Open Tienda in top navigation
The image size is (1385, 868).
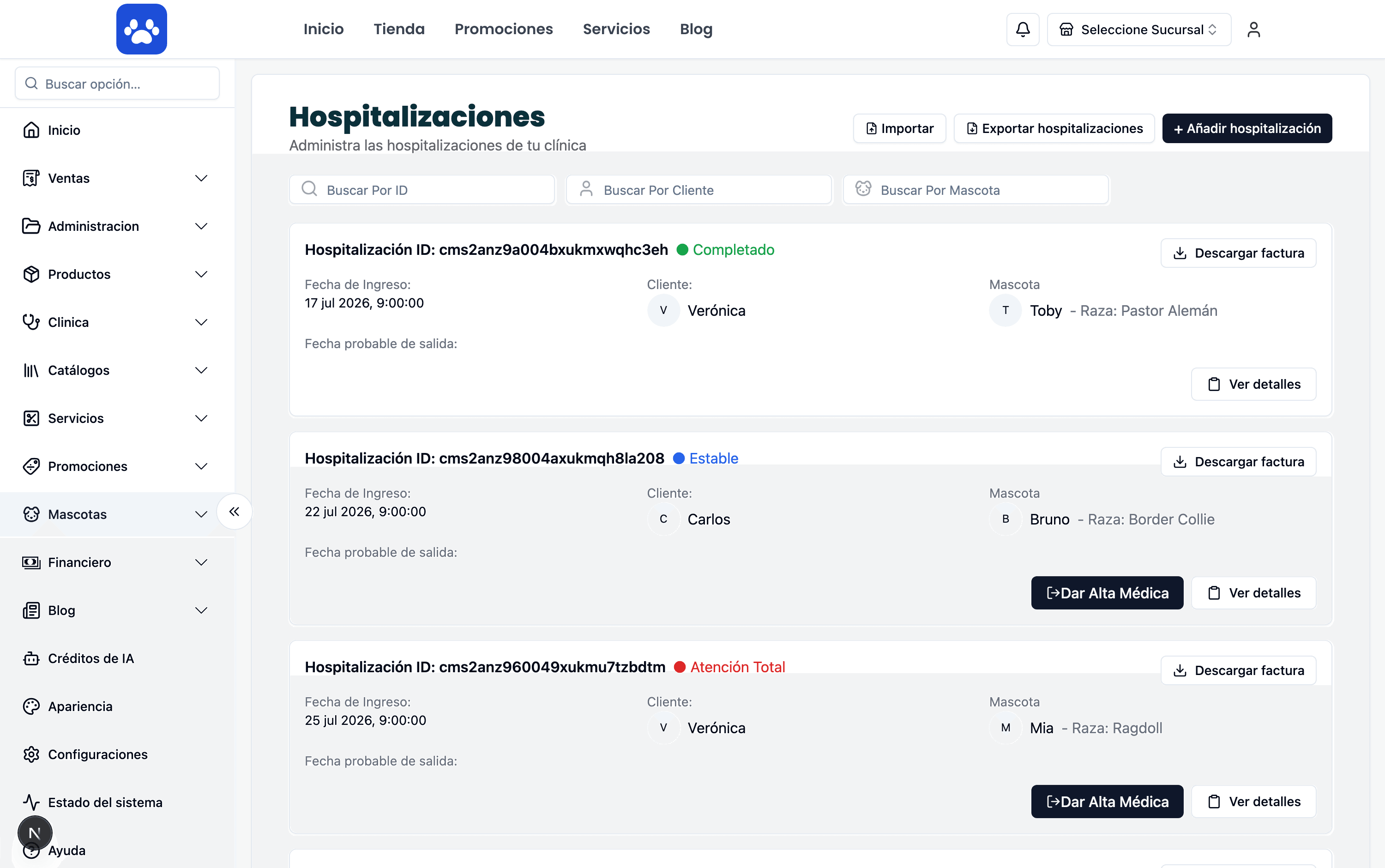click(x=399, y=29)
